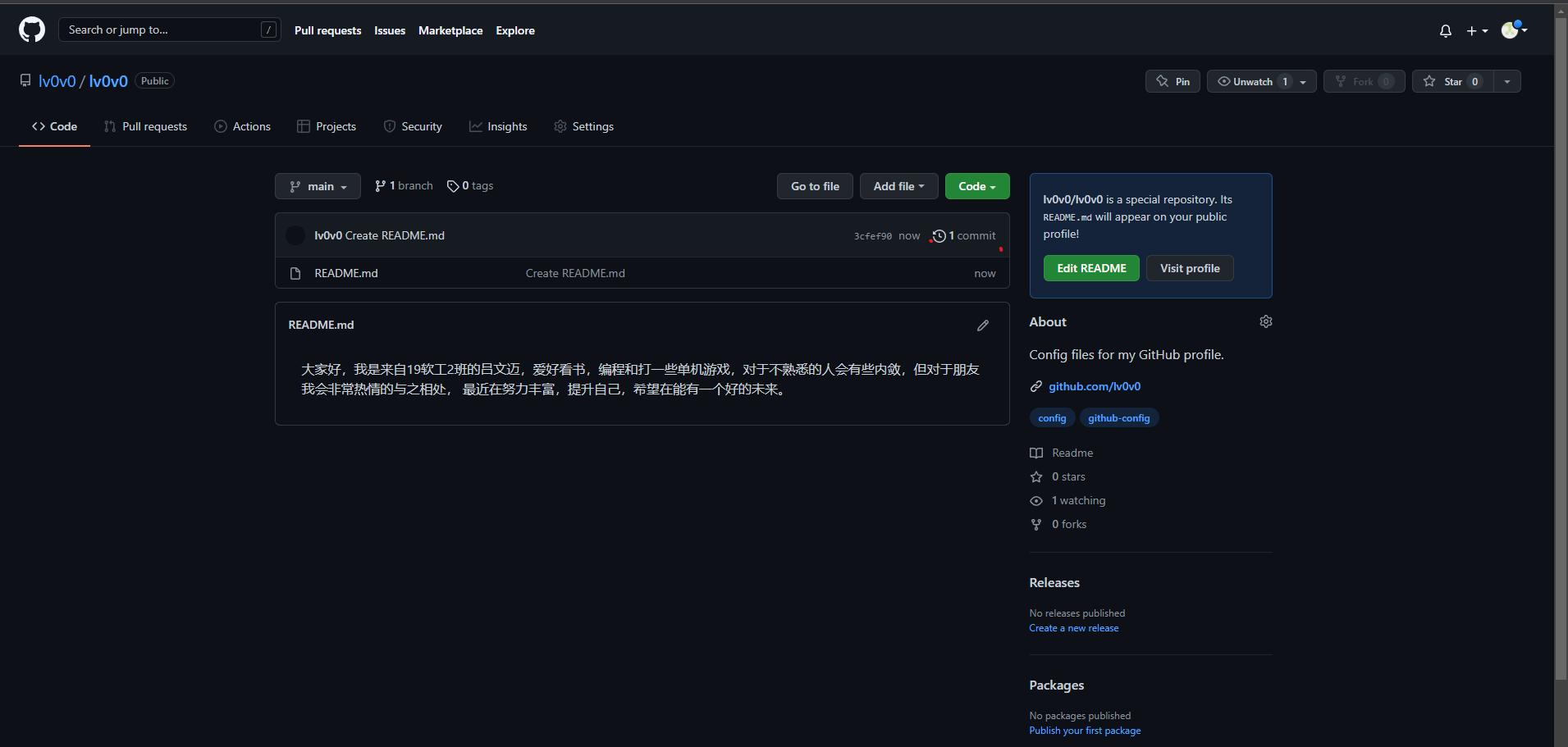Click the lv0v0 commit author avatar

(295, 235)
